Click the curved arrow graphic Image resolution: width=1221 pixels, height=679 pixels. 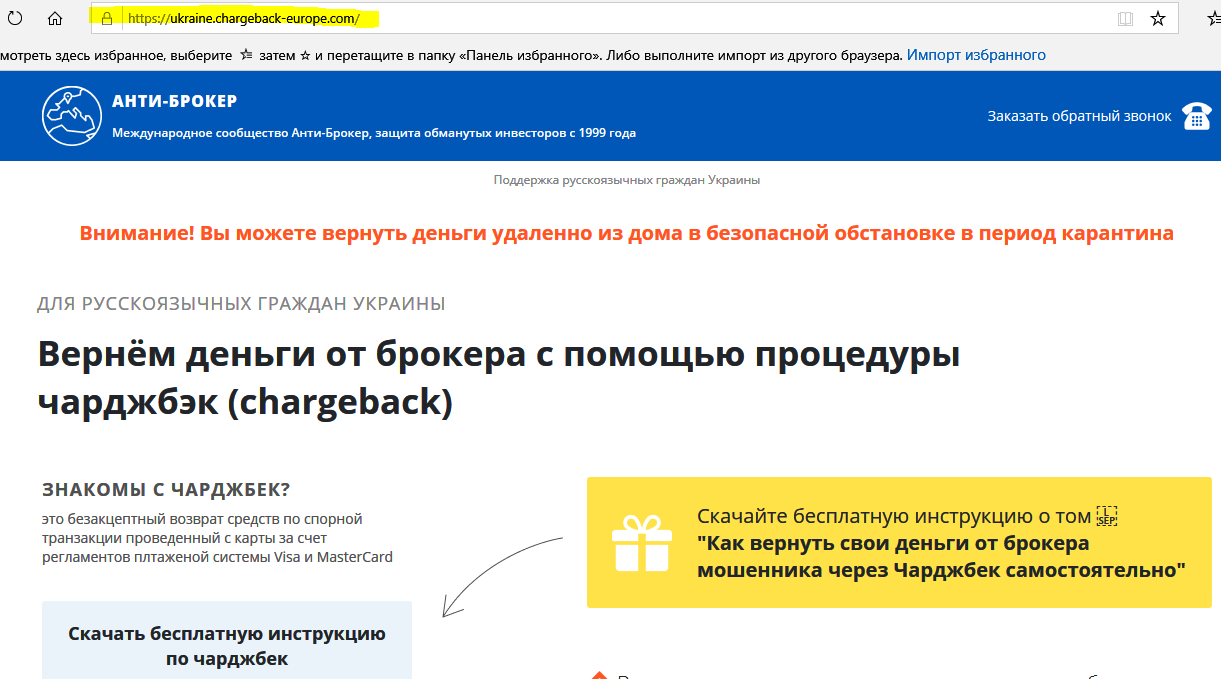(500, 575)
